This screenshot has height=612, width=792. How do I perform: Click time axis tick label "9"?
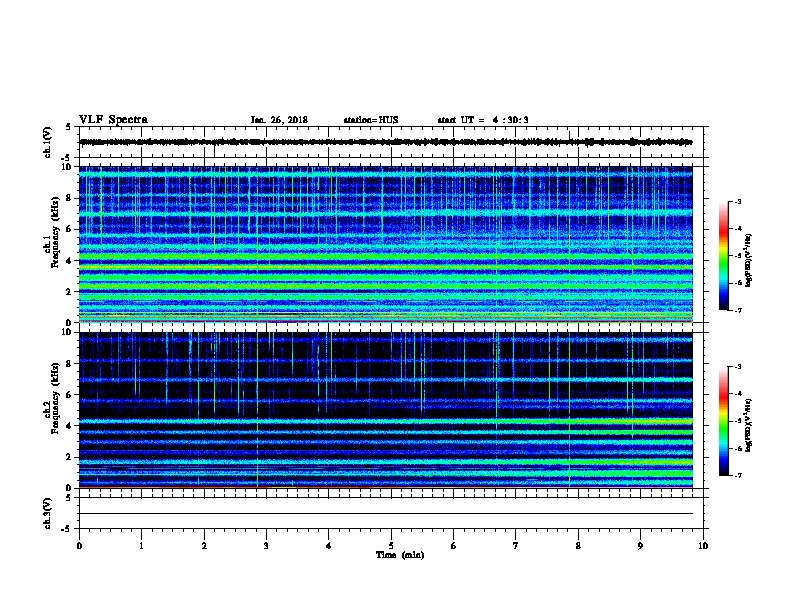click(640, 546)
